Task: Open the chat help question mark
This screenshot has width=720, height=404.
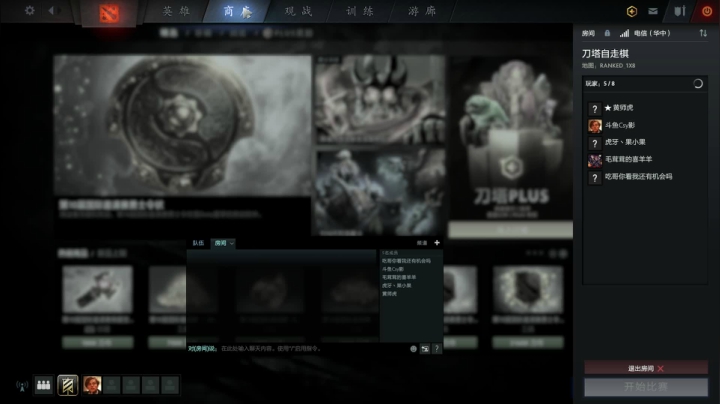Action: tap(437, 349)
